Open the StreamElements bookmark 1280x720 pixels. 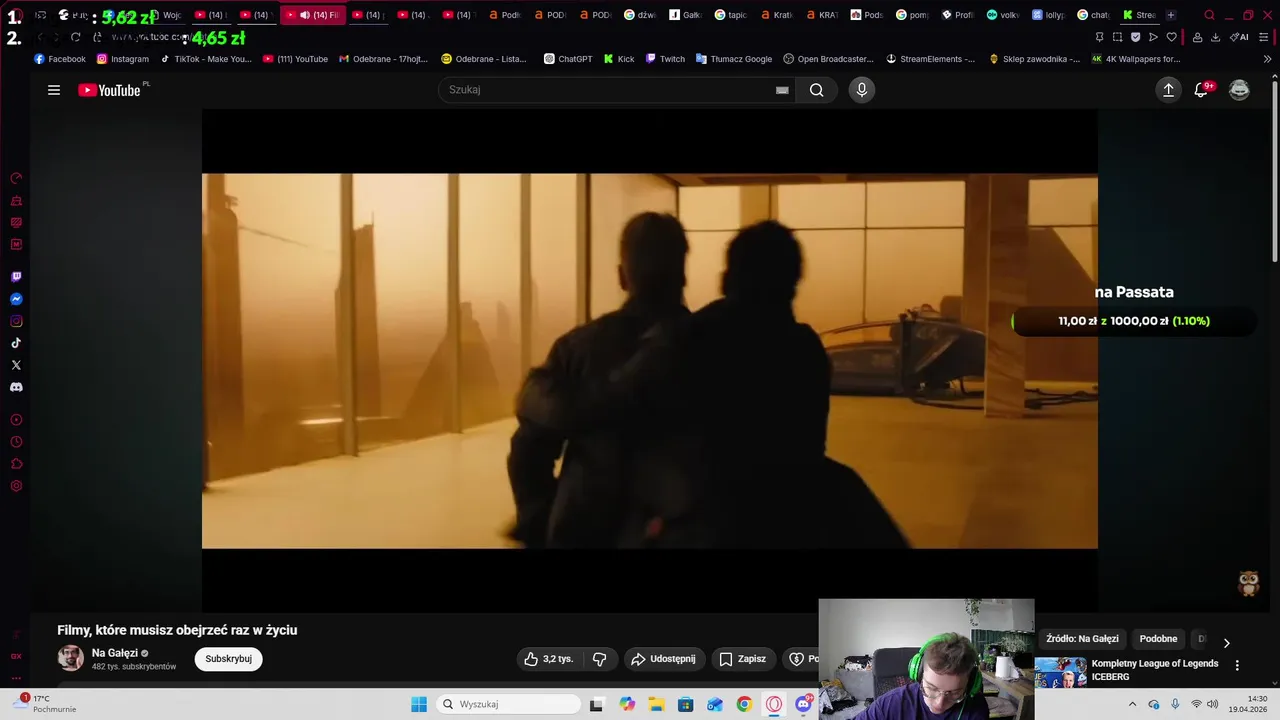(x=930, y=59)
